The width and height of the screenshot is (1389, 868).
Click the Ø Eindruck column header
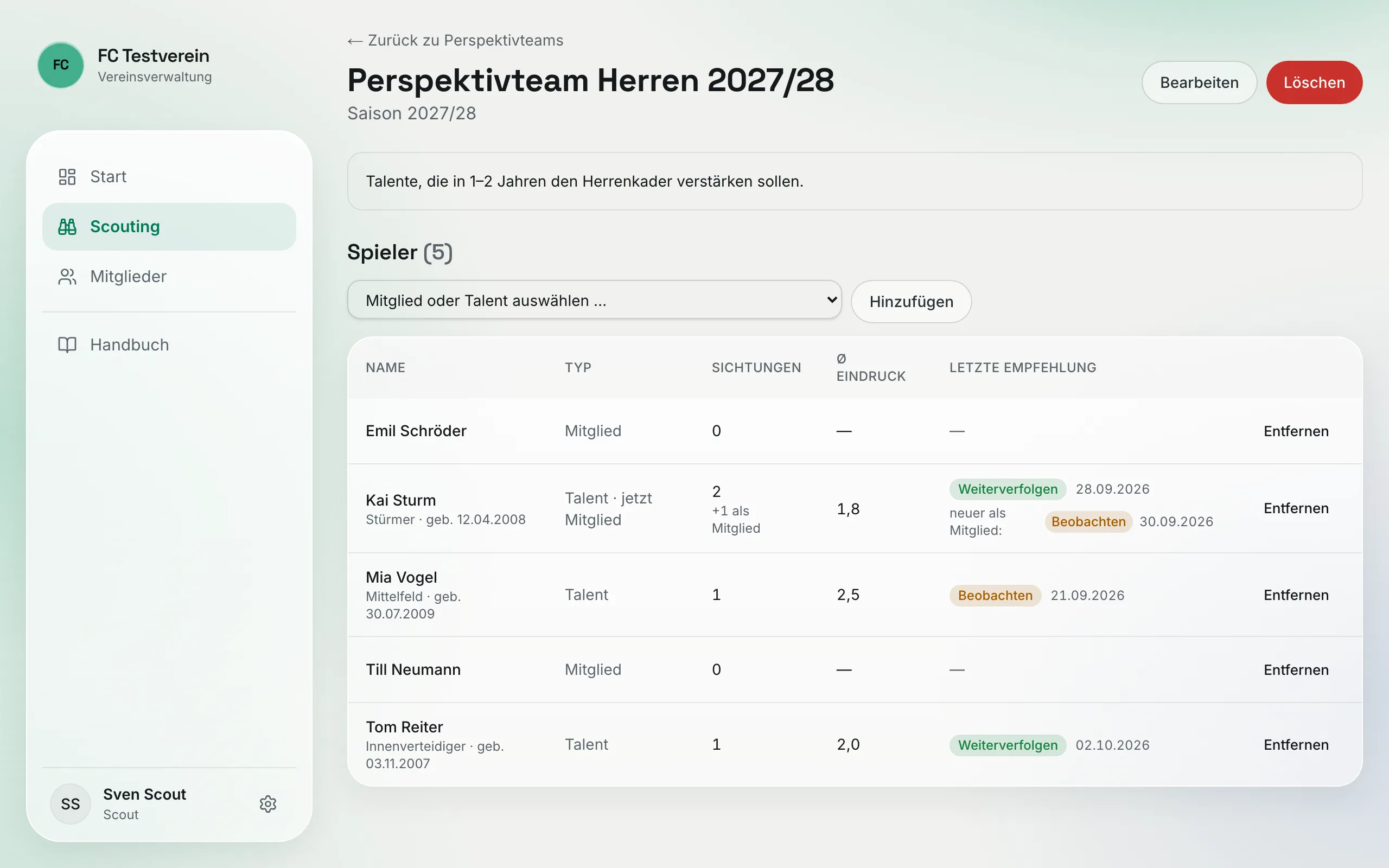[x=871, y=367]
